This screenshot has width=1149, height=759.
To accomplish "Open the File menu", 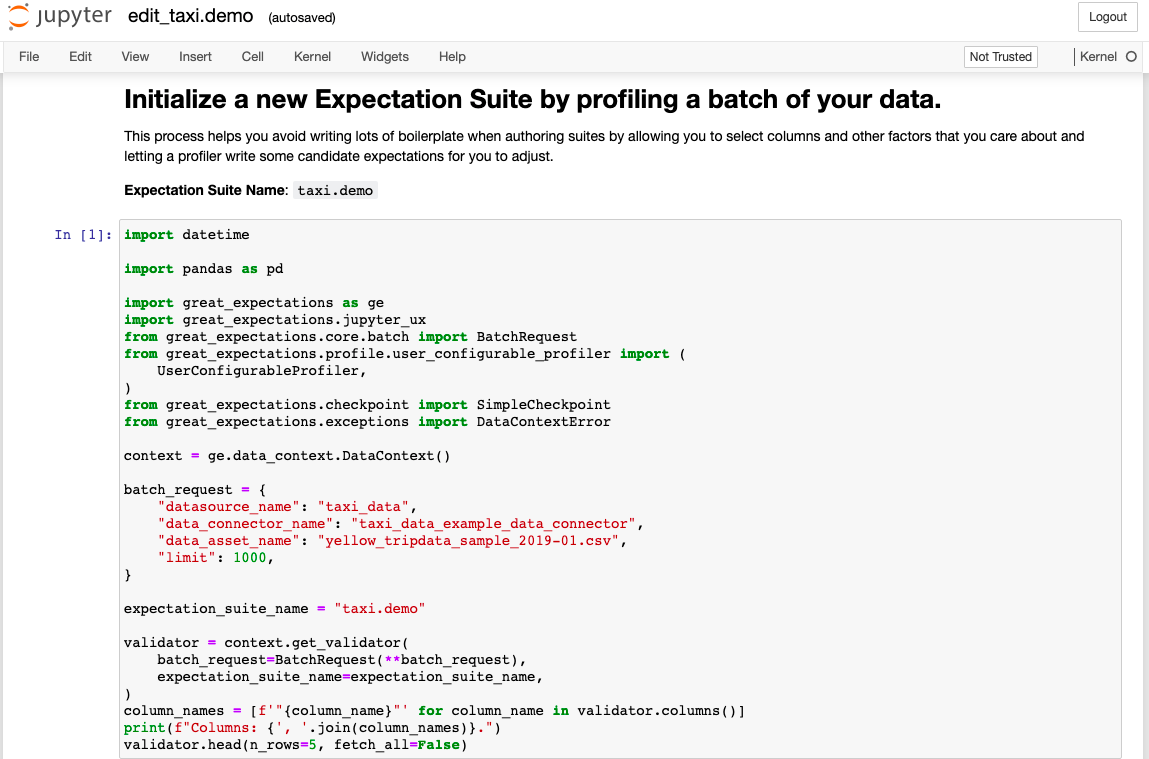I will point(29,57).
